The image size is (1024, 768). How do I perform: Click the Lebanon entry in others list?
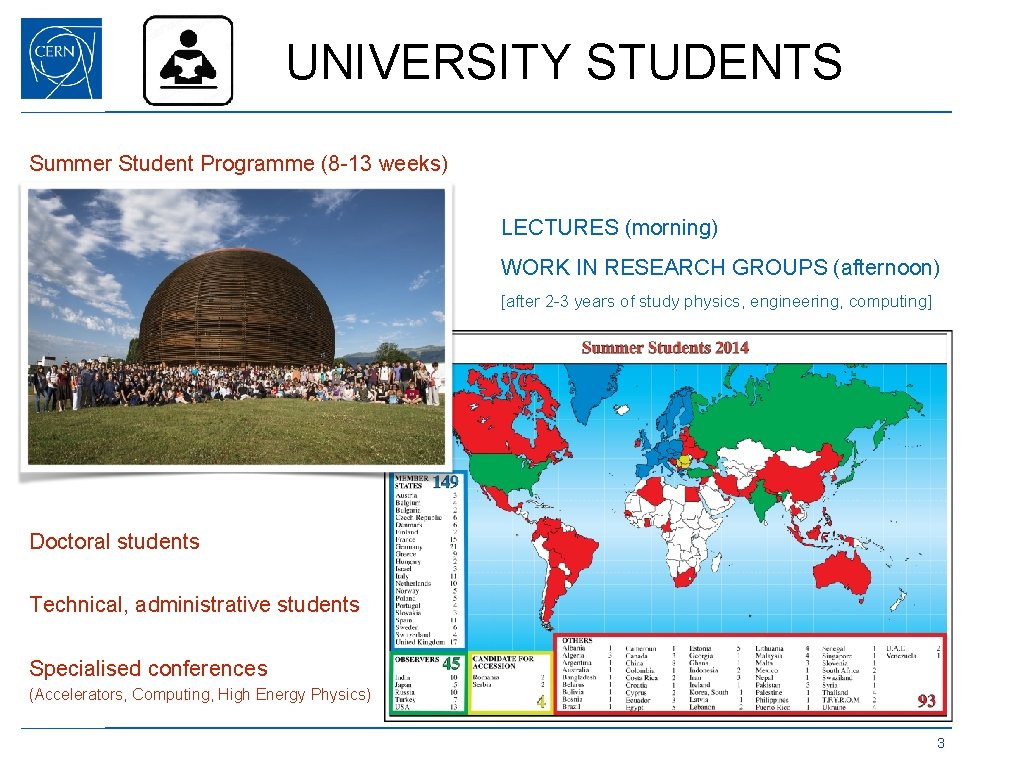(716, 707)
